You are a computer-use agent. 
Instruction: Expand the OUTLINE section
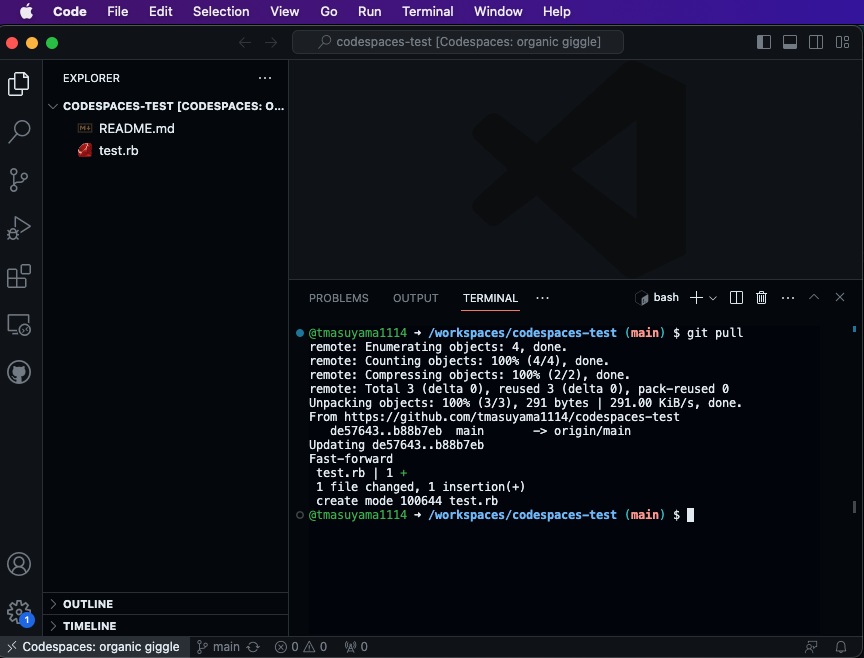point(88,604)
